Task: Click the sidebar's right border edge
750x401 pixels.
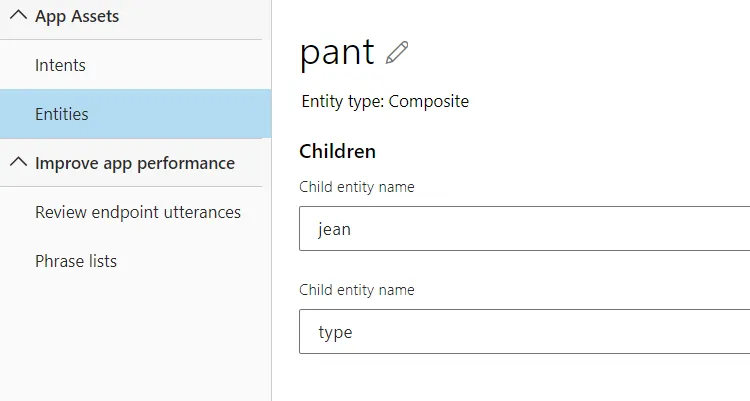Action: coord(271,300)
